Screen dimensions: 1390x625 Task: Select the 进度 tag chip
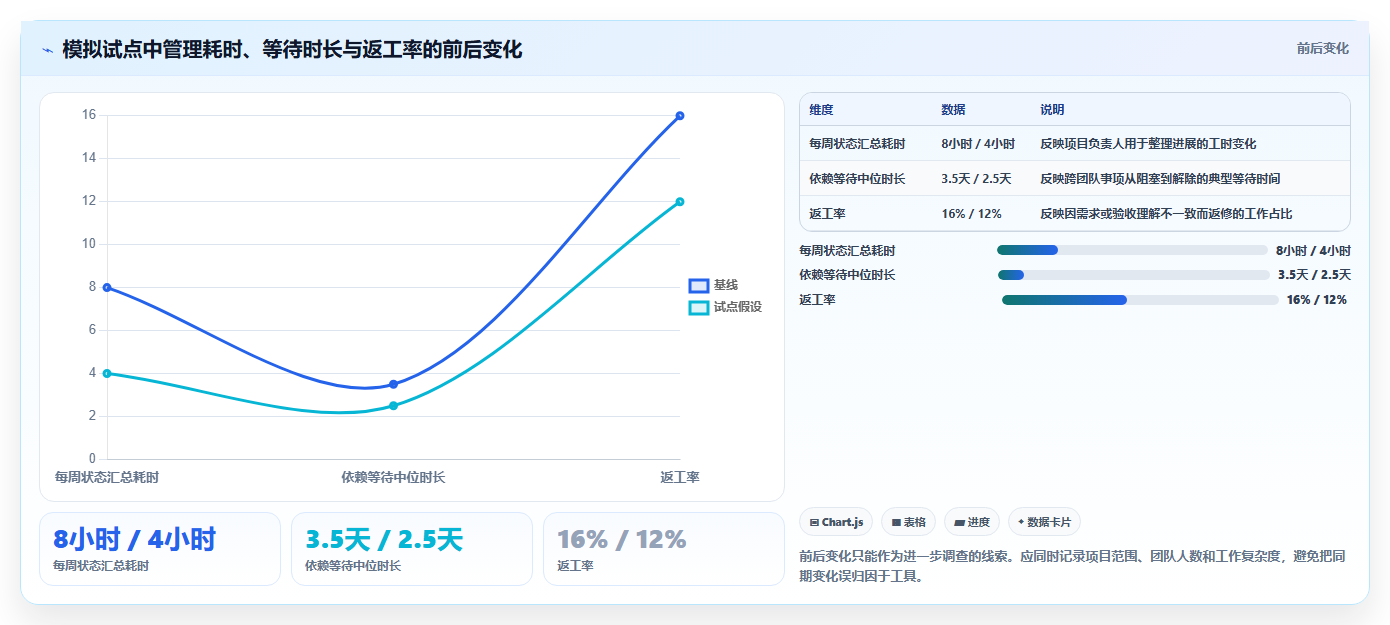coord(972,522)
